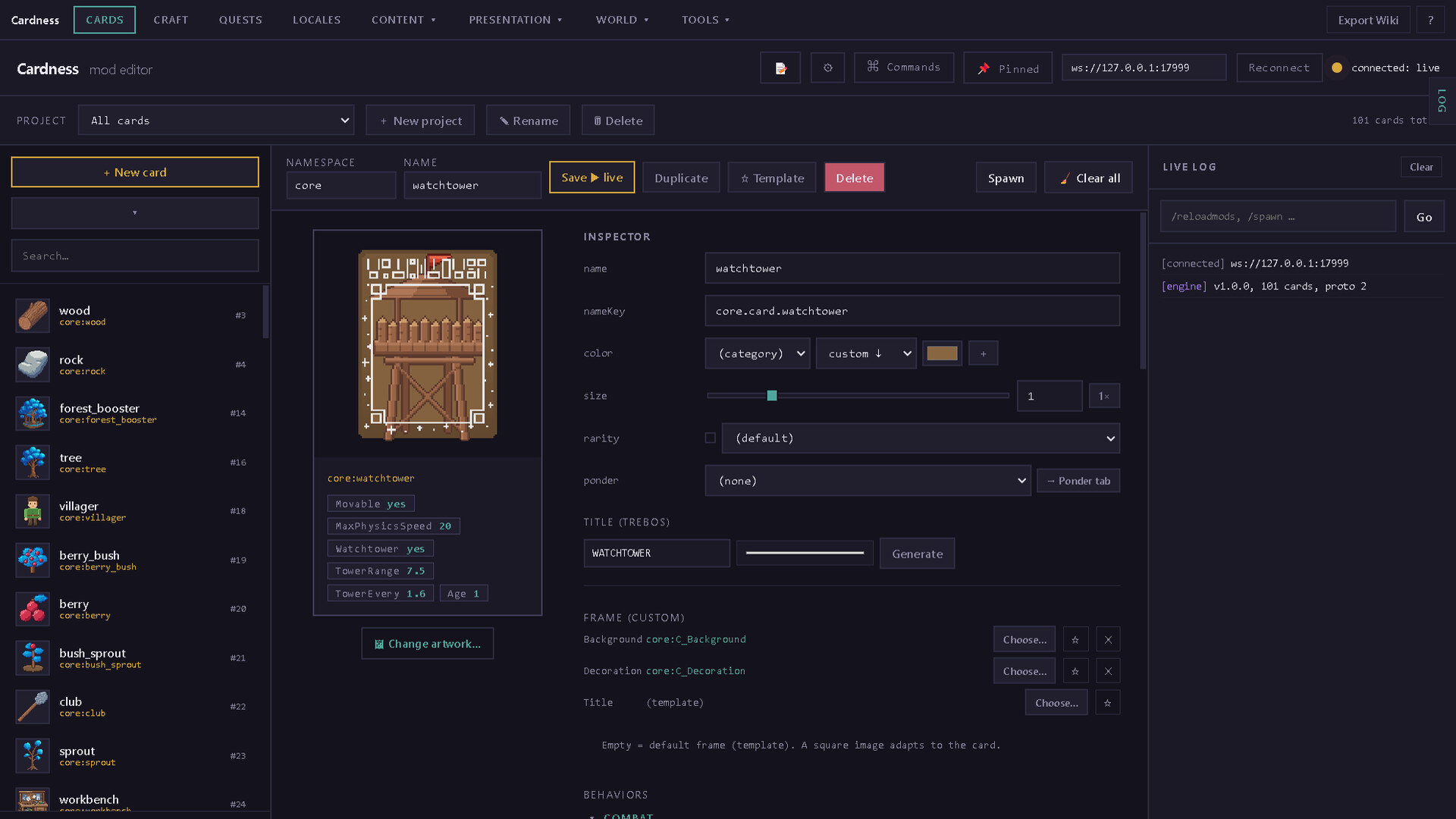This screenshot has width=1456, height=819.
Task: Clear the Decoration frame with X
Action: click(1108, 671)
